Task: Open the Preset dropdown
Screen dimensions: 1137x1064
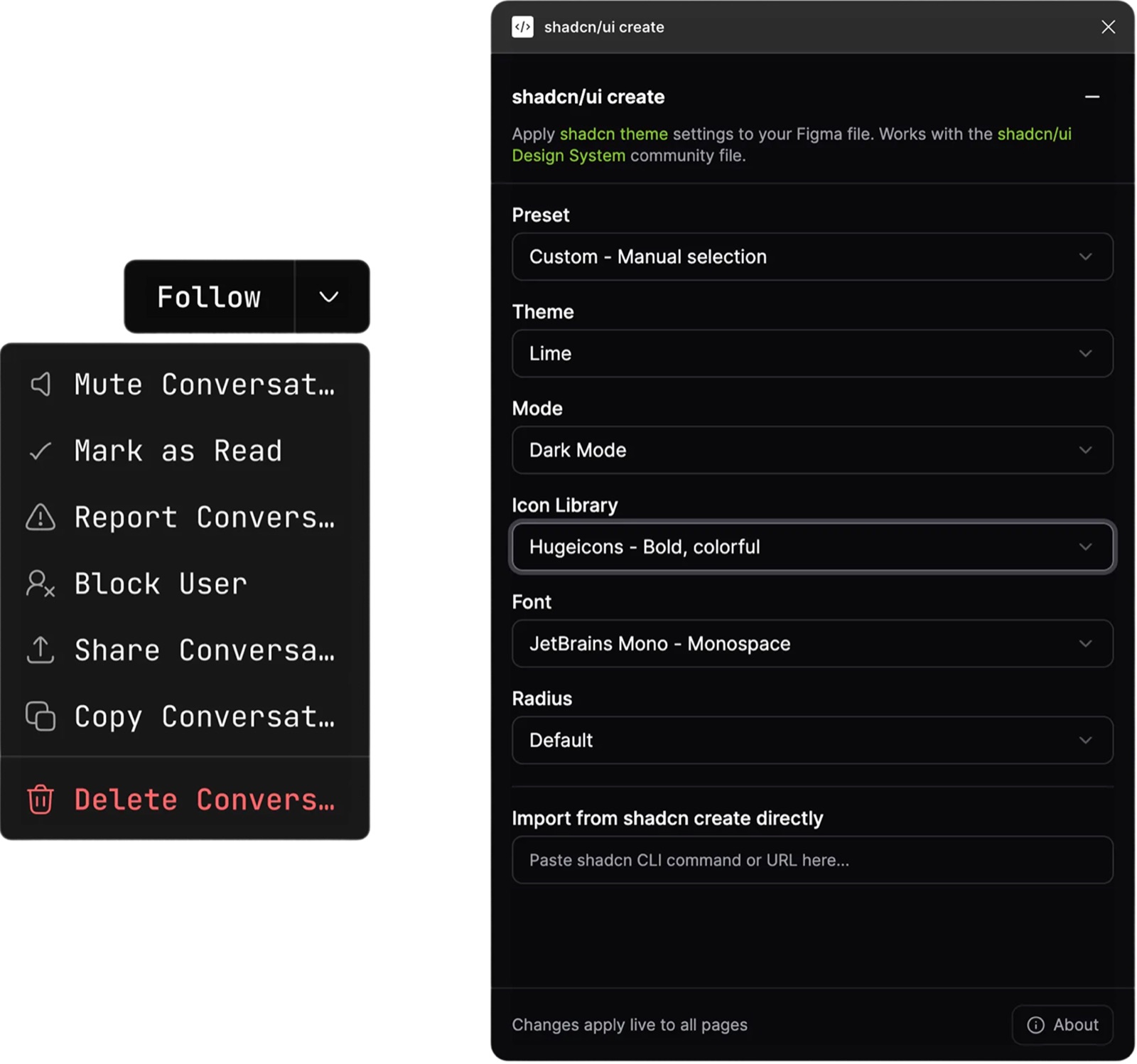Action: pyautogui.click(x=812, y=257)
